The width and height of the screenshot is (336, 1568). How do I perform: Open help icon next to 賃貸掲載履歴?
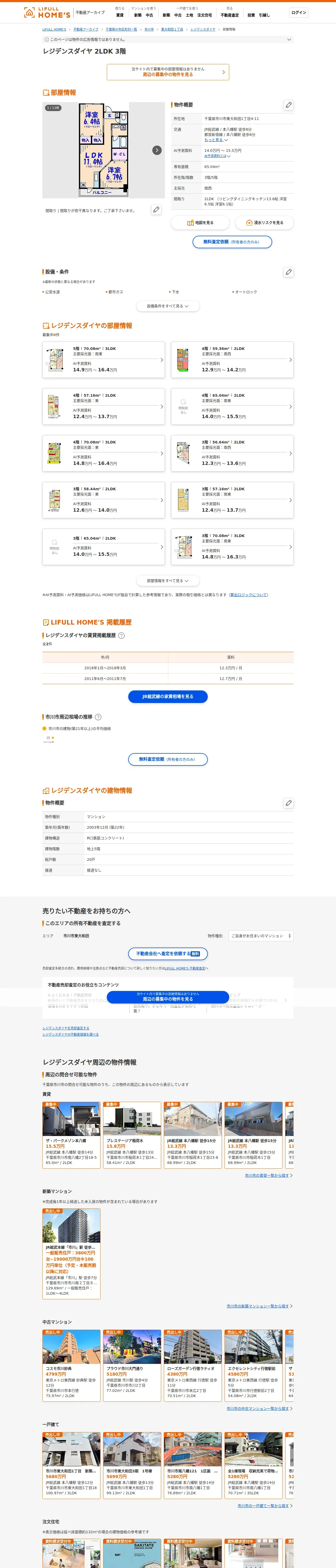121,636
